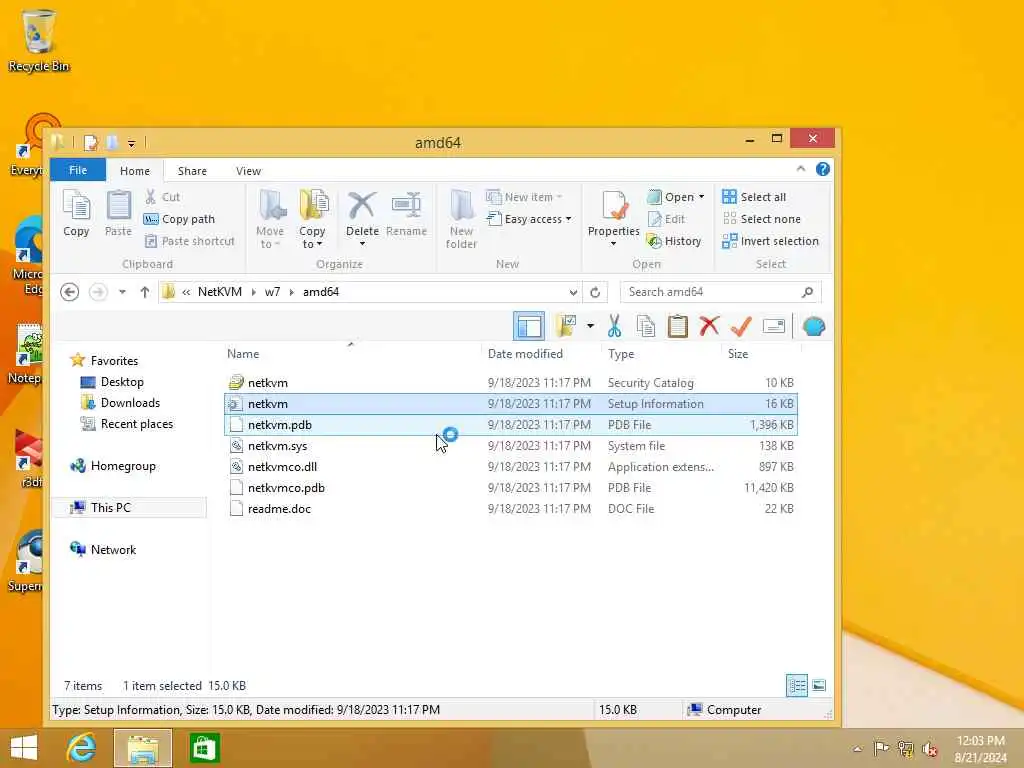Select the netkvmco.pdb file

click(x=510, y=488)
